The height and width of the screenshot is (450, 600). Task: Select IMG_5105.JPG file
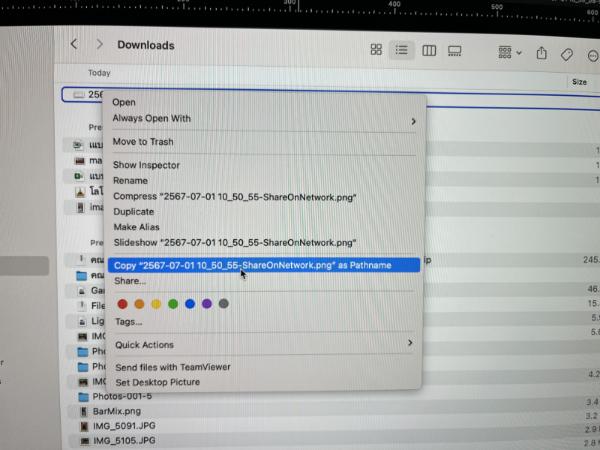coord(124,441)
